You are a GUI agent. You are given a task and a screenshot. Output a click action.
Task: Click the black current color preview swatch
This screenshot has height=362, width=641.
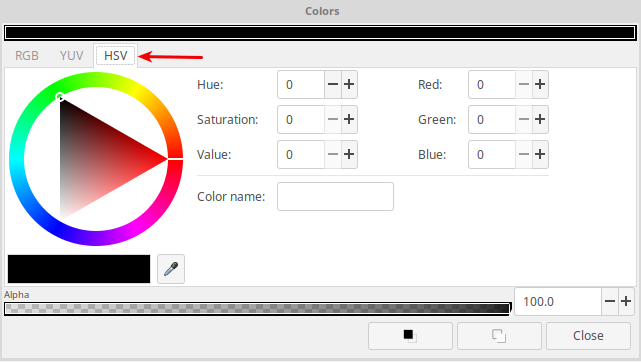79,269
